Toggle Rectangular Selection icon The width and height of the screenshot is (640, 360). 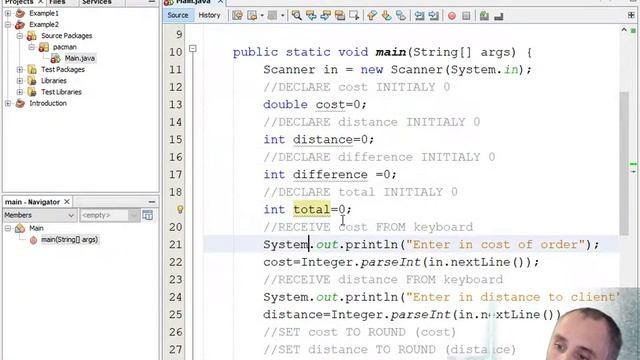pos(354,16)
